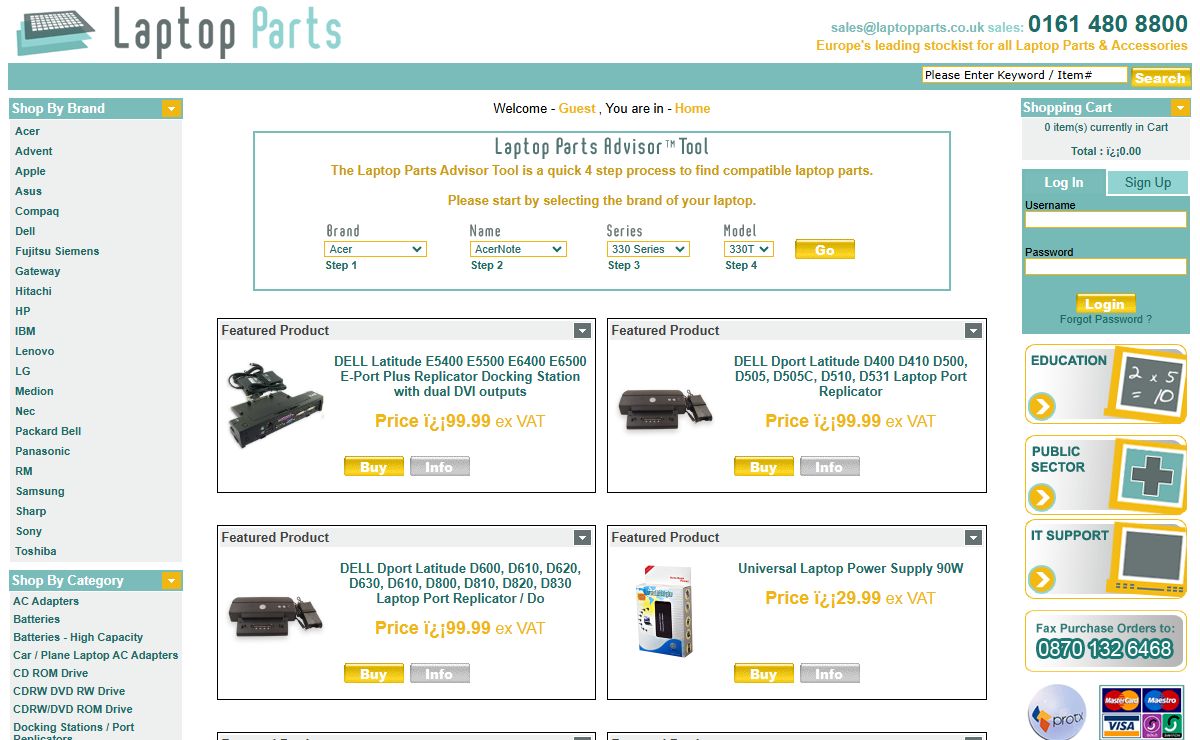The height and width of the screenshot is (740, 1200).
Task: Select Packard Bell brand link
Action: coord(48,431)
